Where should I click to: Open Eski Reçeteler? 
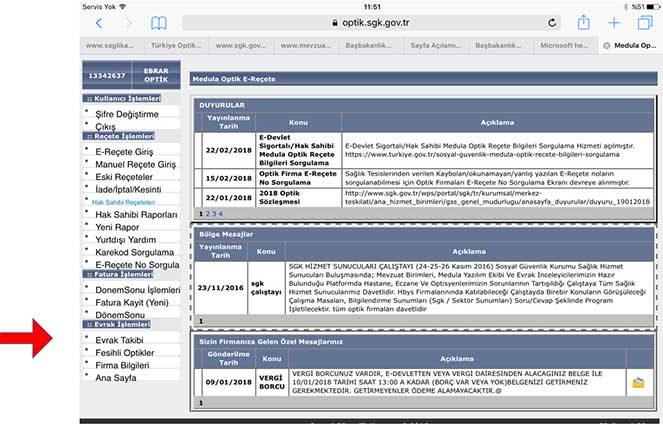tap(124, 177)
